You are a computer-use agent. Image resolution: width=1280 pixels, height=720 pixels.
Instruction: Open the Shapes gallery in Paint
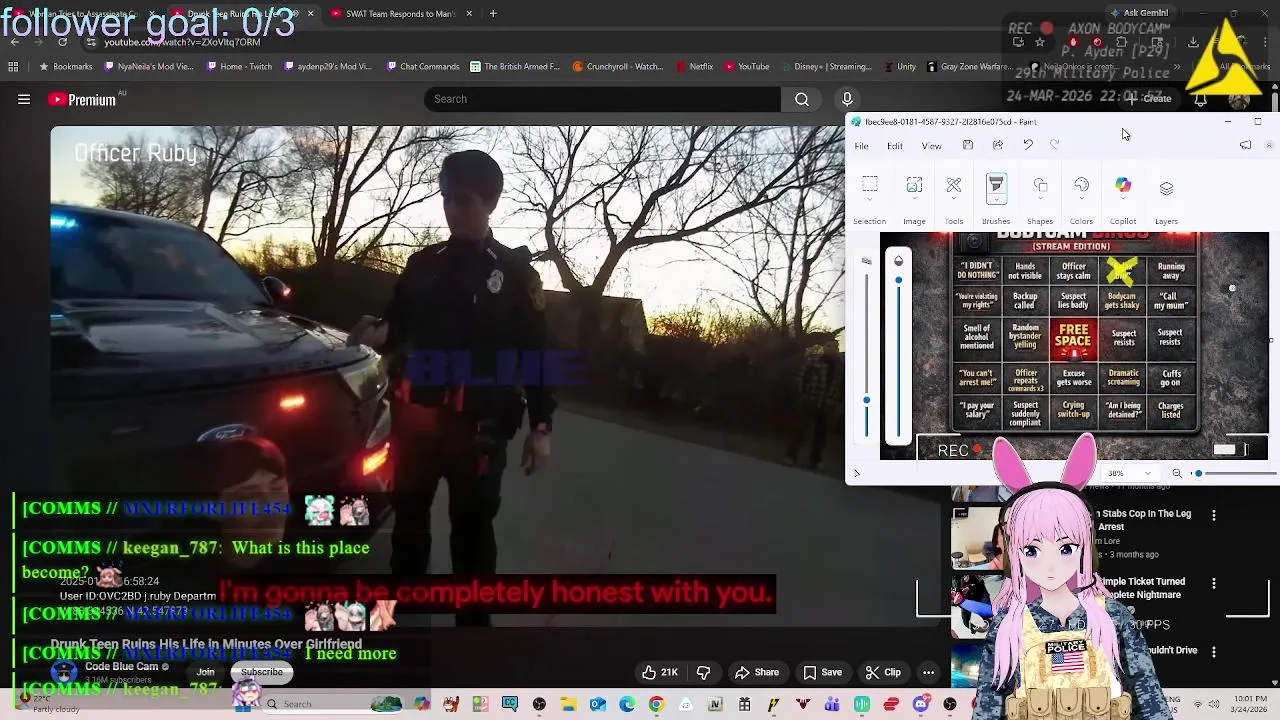[x=1040, y=185]
